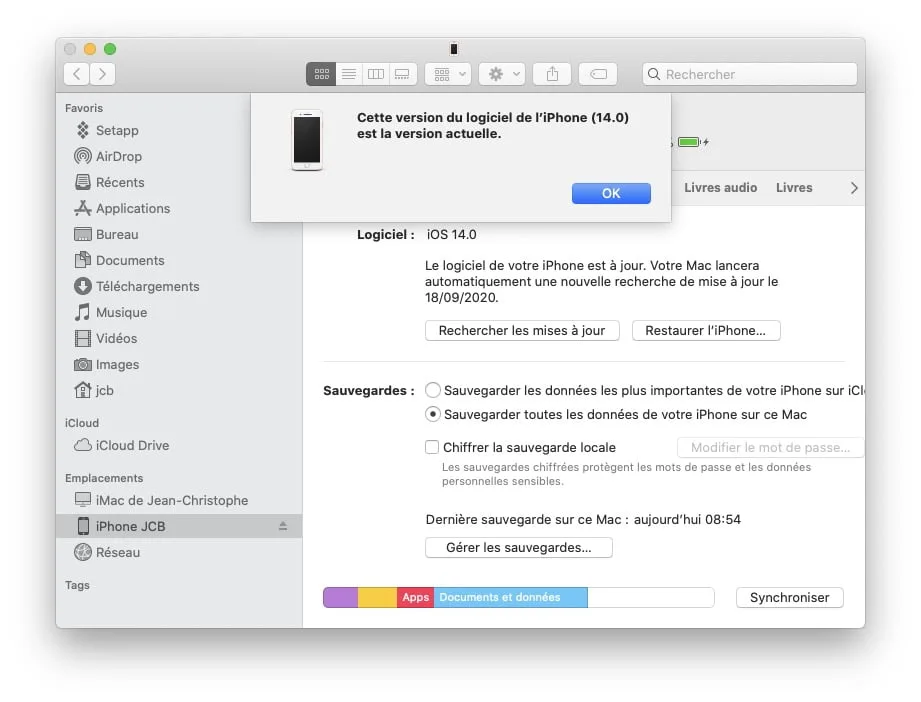This screenshot has height=702, width=921.
Task: Click the Tags sidebar section header
Action: coord(78,585)
